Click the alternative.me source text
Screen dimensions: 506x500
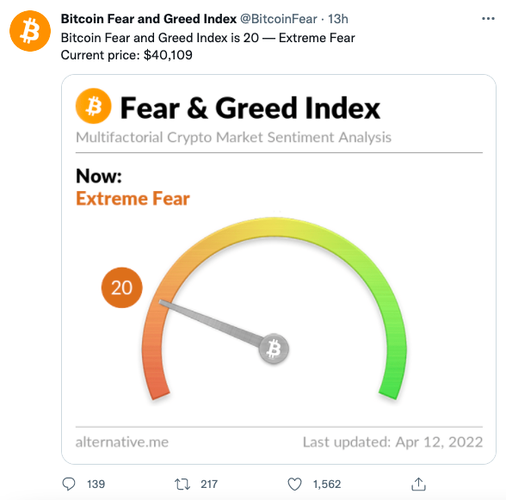pos(122,442)
